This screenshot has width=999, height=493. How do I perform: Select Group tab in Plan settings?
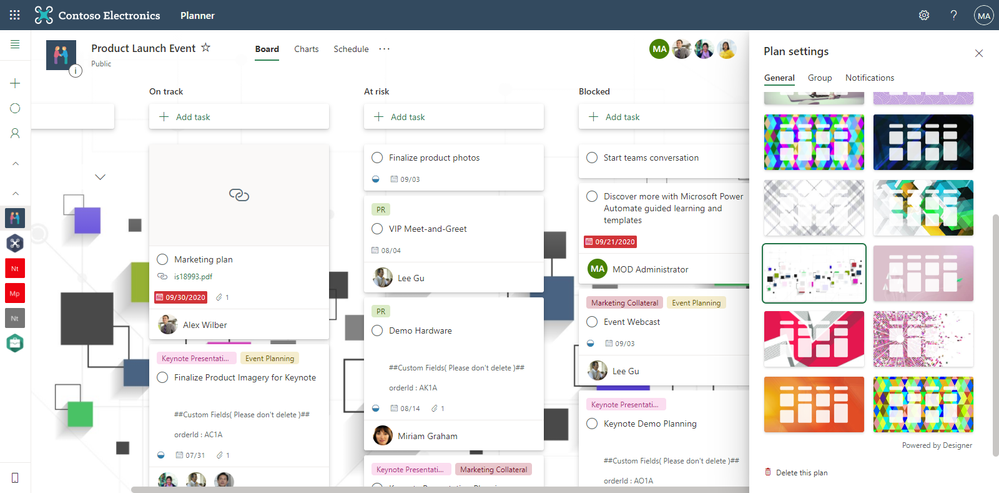click(820, 78)
